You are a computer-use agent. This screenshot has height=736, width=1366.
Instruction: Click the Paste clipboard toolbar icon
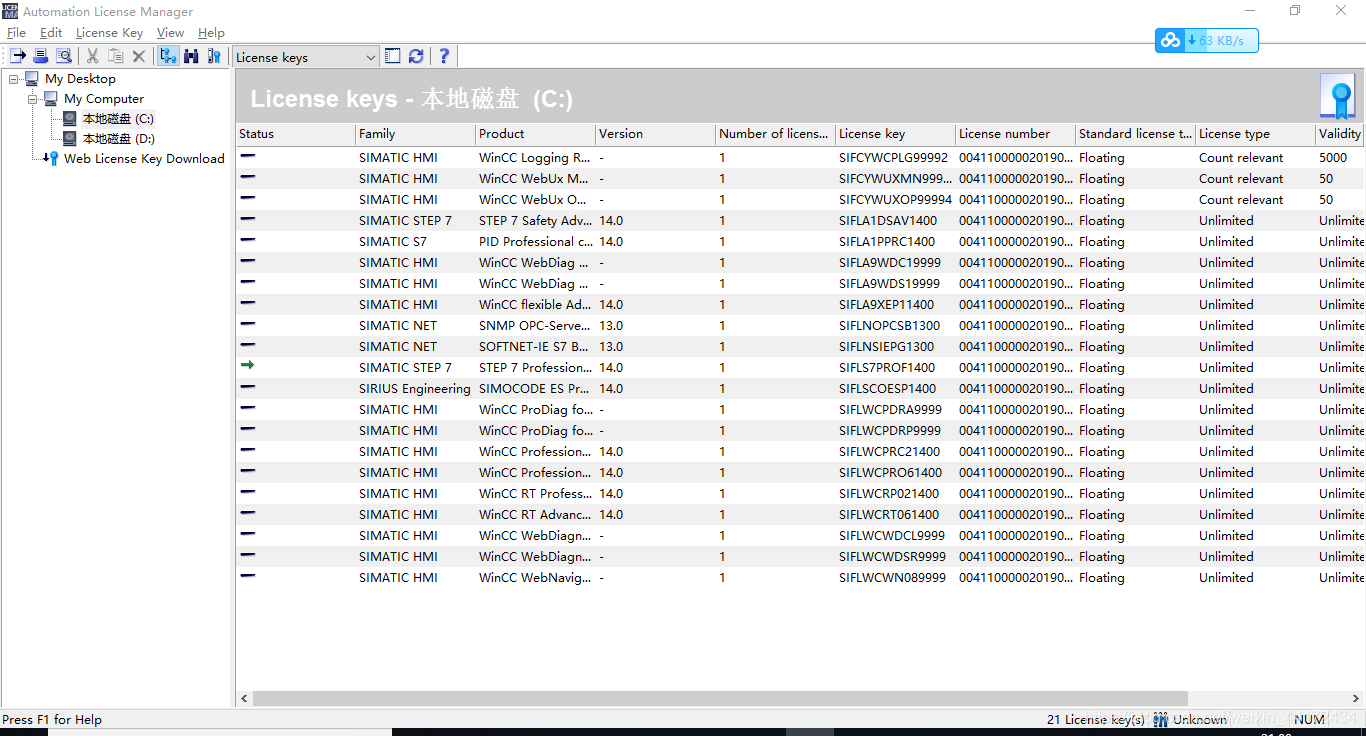(116, 57)
